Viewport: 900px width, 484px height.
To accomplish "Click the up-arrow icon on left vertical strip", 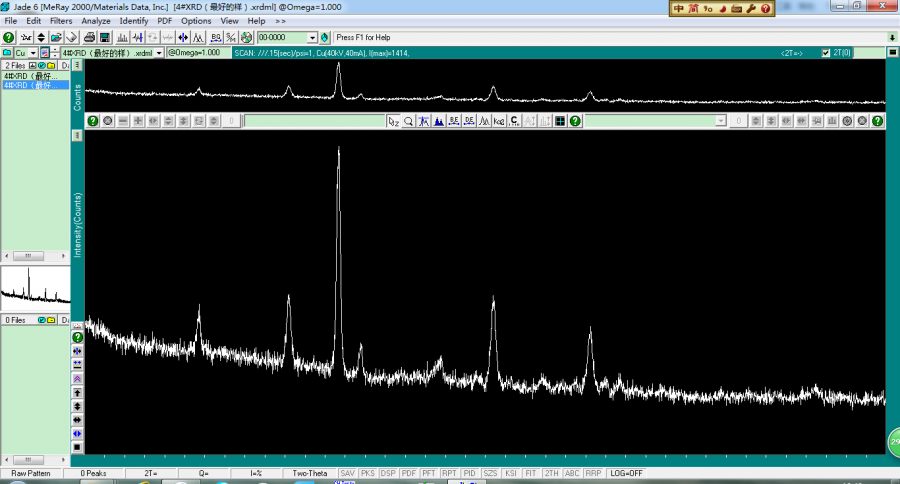I will click(x=77, y=393).
